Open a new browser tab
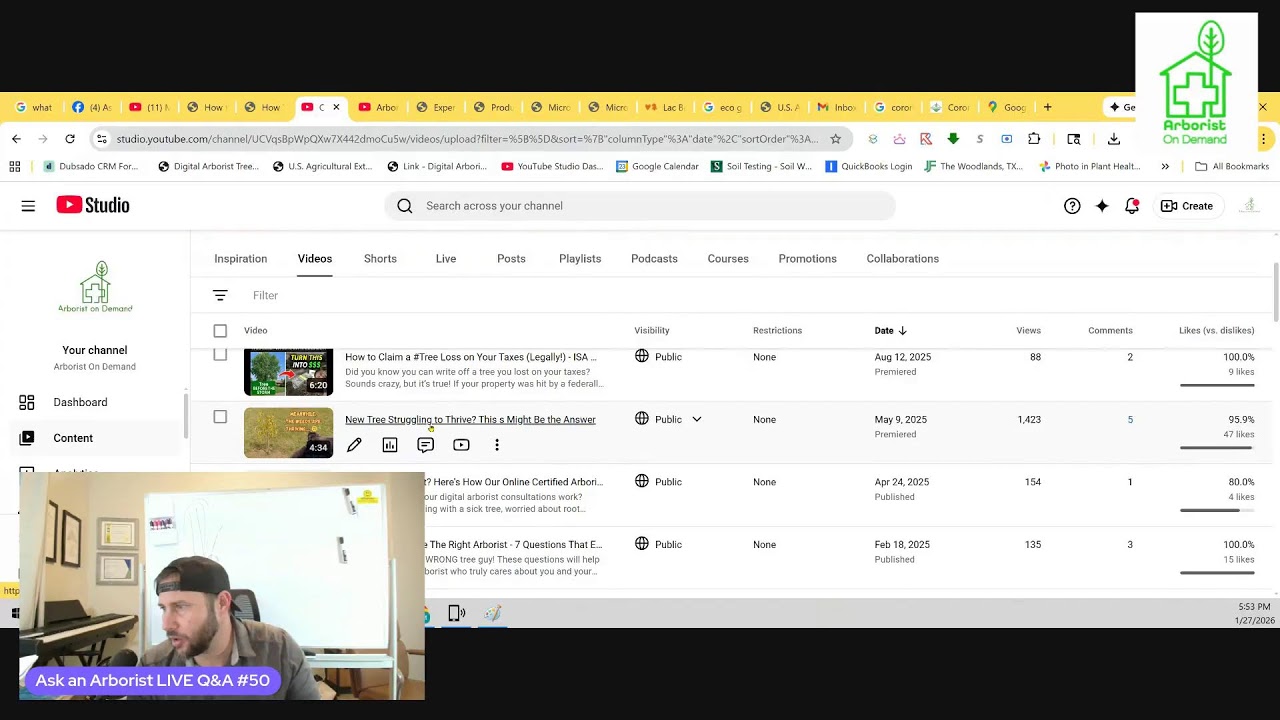This screenshot has width=1280, height=720. pyautogui.click(x=1048, y=107)
